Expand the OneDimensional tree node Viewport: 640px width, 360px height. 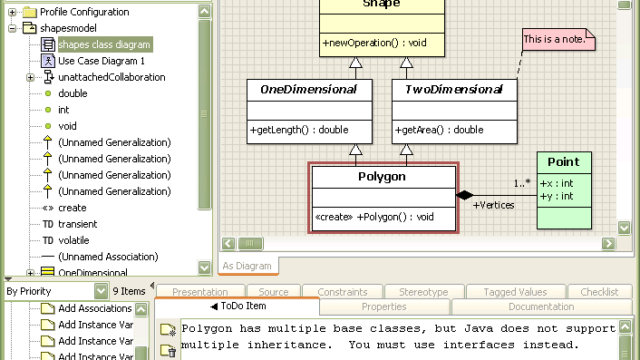30,272
